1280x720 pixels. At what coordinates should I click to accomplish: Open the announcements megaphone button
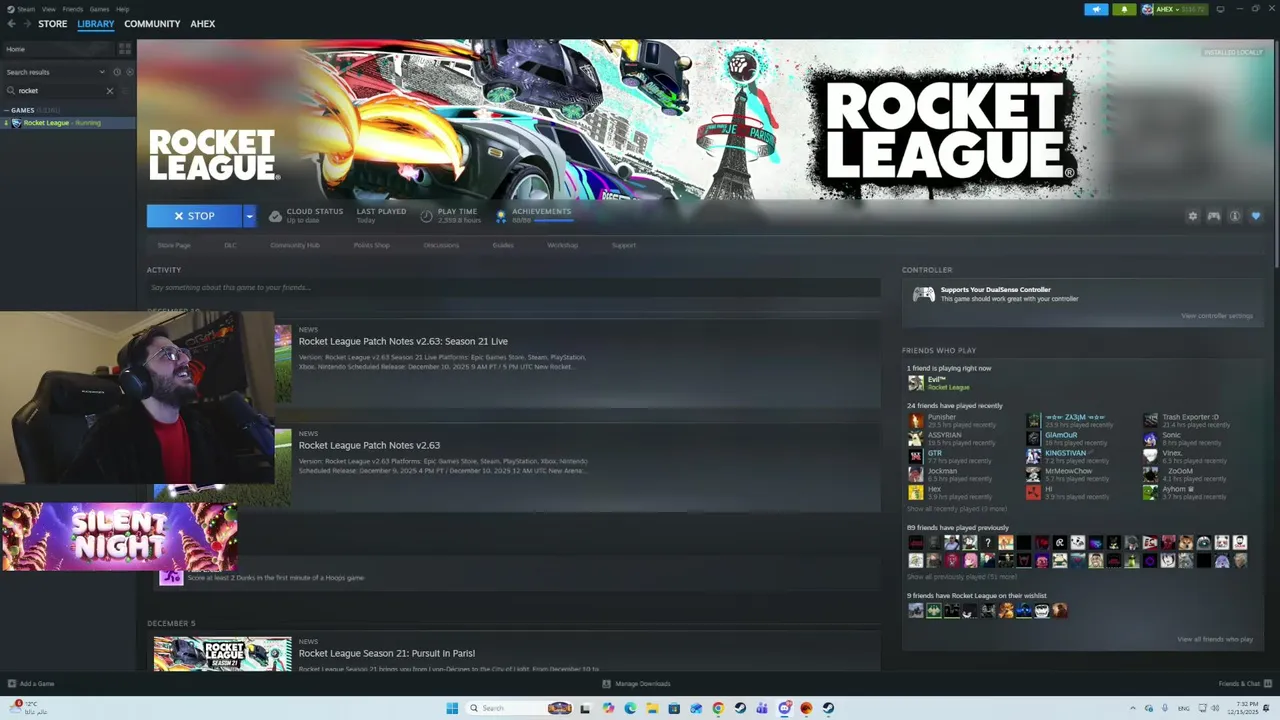click(1096, 9)
